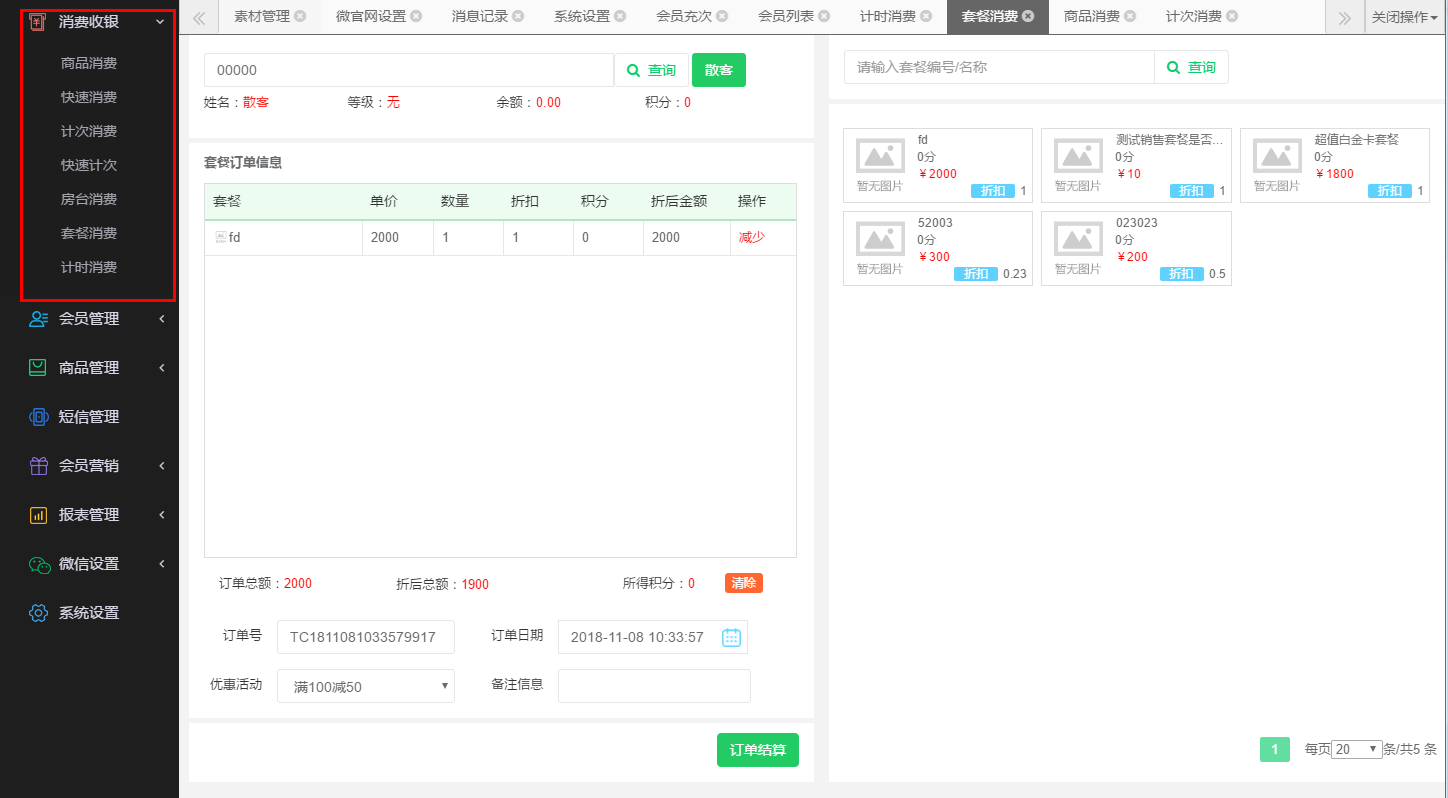Viewport: 1448px width, 798px height.
Task: Expand the 商品管理 menu section
Action: tap(162, 368)
